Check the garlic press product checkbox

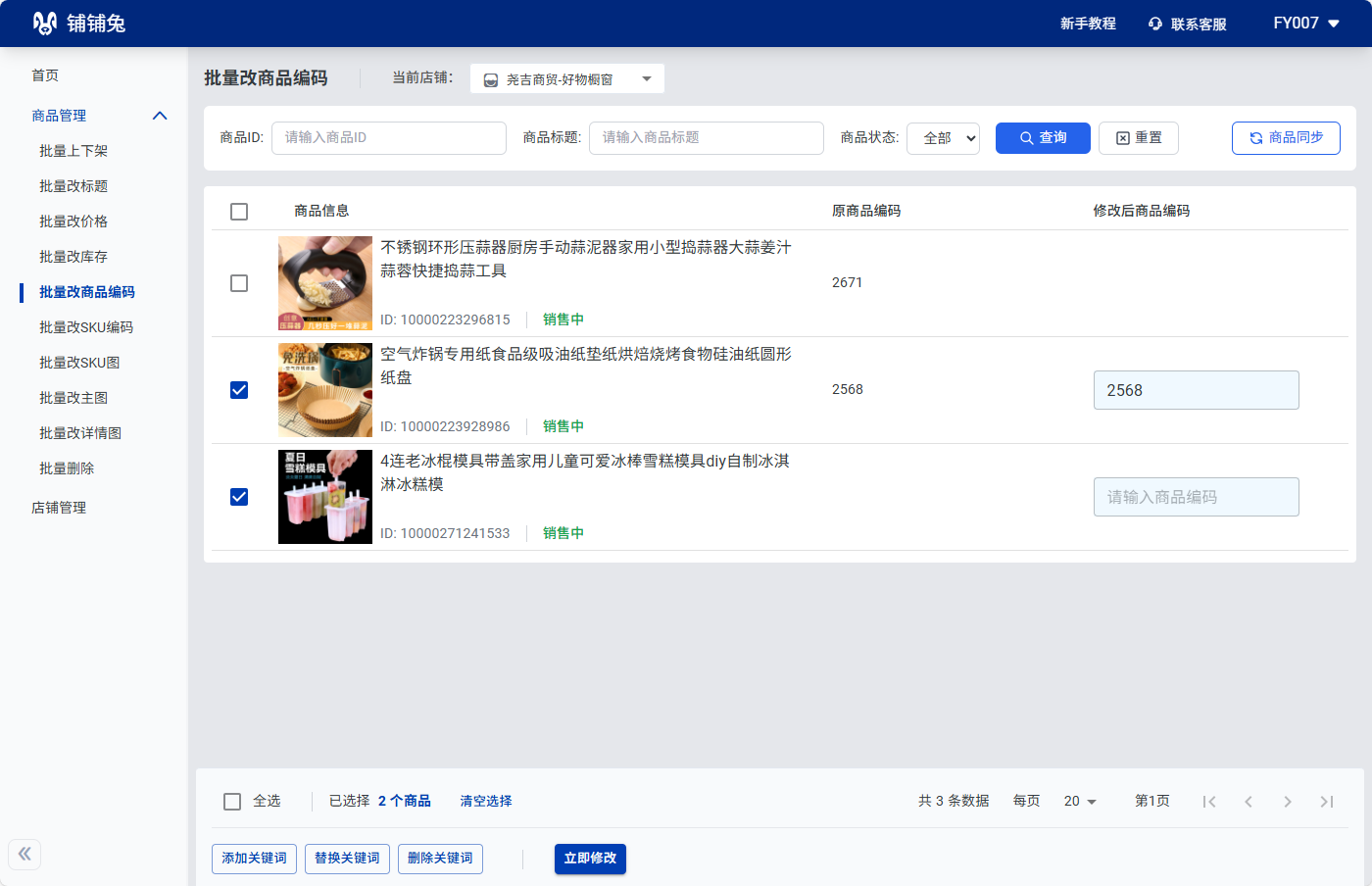tap(239, 283)
